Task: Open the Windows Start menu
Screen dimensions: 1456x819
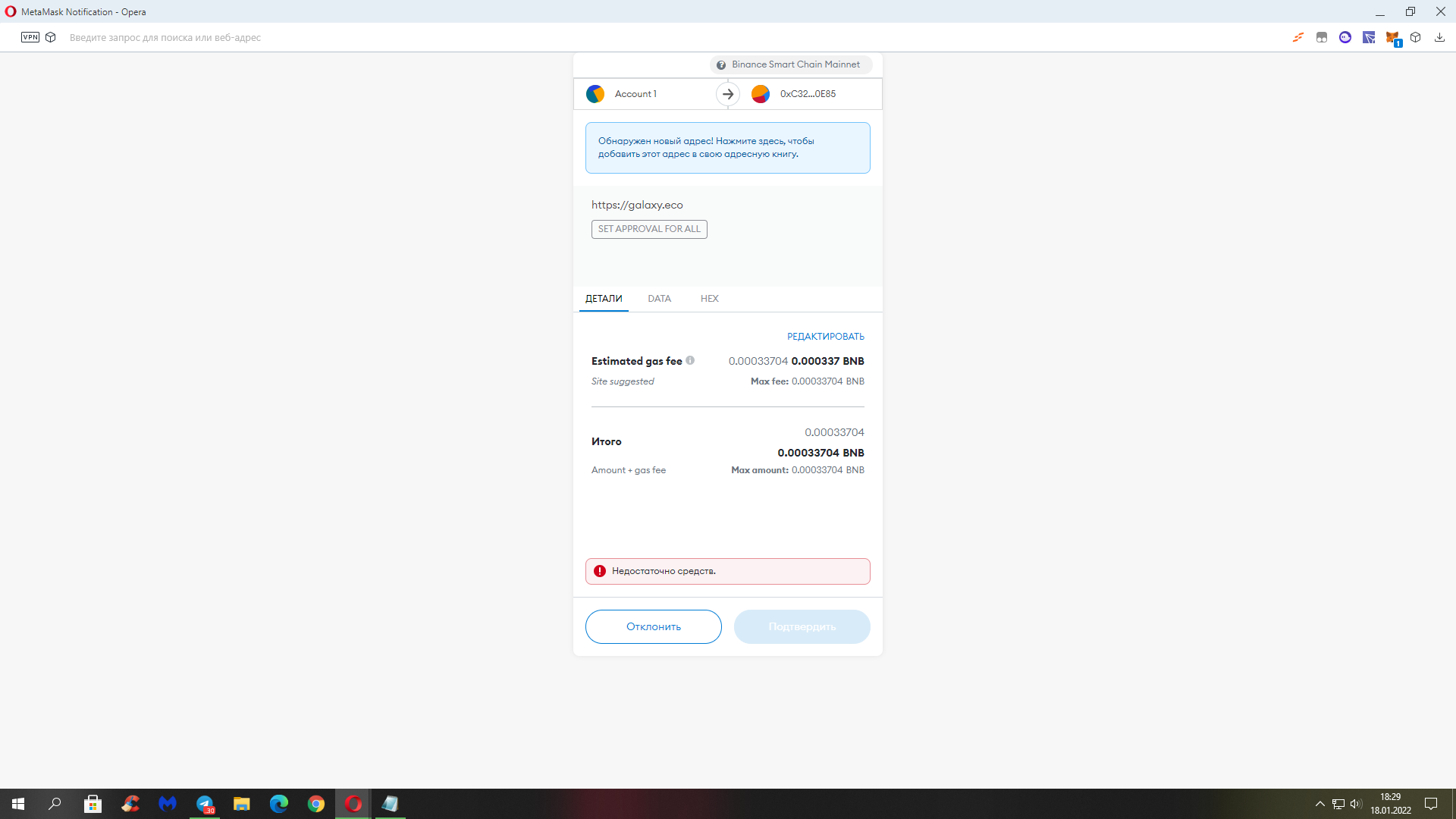Action: click(x=18, y=804)
